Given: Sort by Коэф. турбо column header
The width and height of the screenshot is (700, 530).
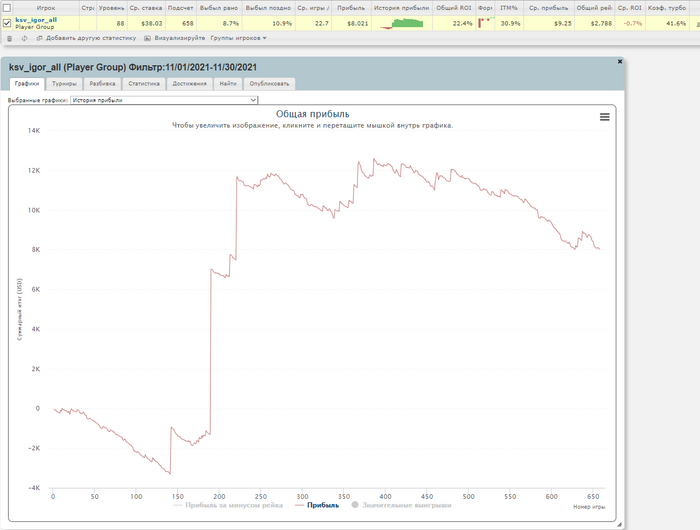Looking at the screenshot, I should [x=667, y=8].
